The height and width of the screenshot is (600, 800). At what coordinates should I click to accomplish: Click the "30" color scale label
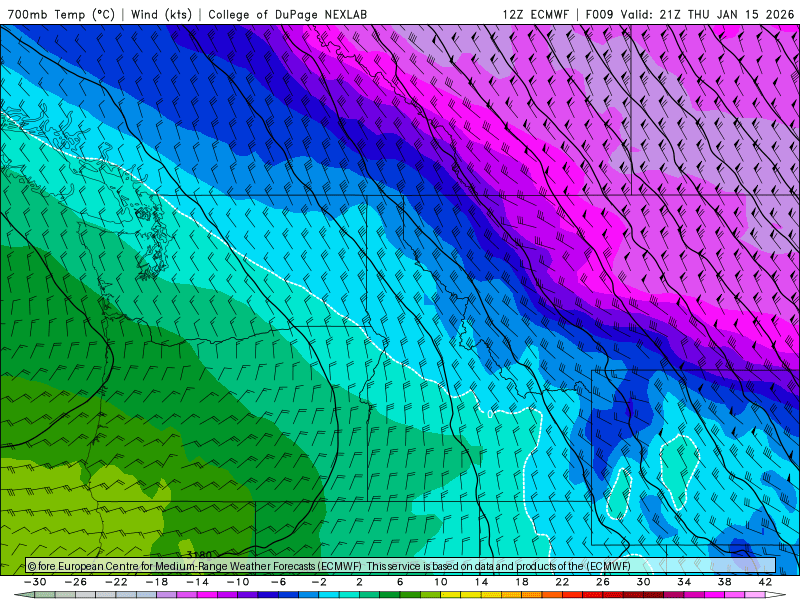(643, 582)
